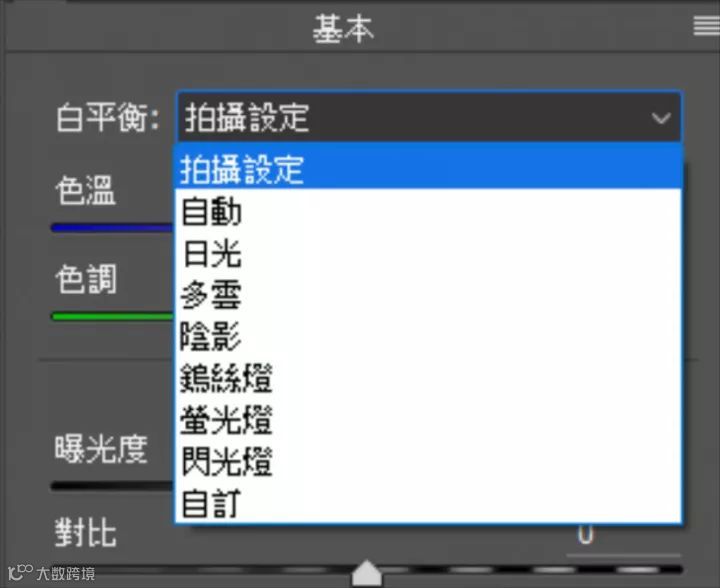Pick 閃光燈 white balance preset

click(428, 461)
